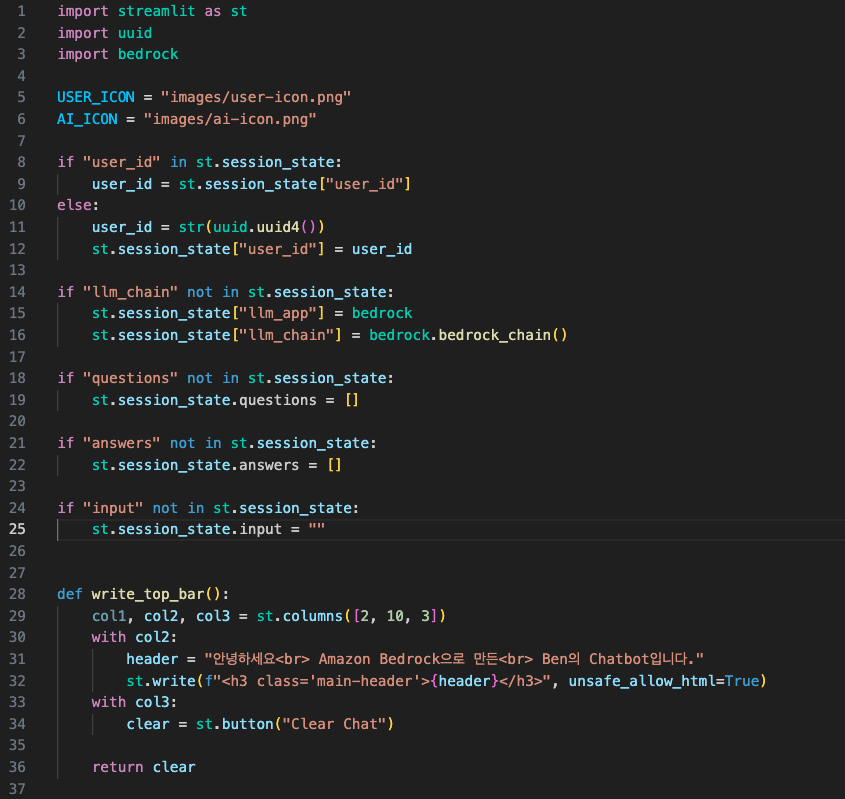Click "input" string on line 24

113,508
